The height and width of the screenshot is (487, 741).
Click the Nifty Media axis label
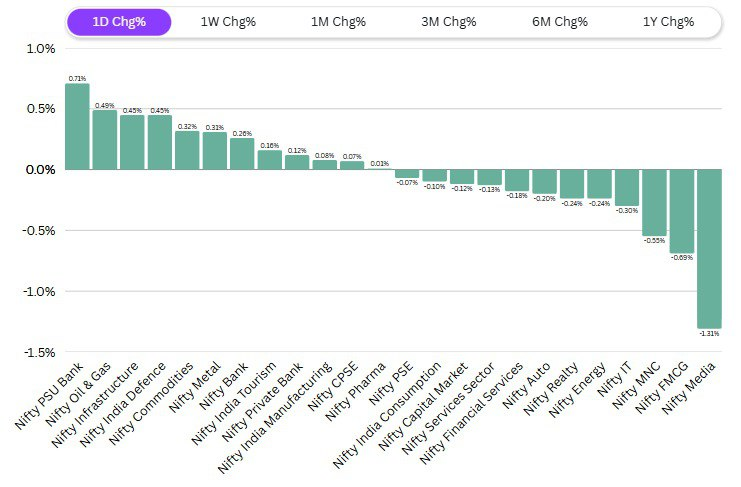click(x=689, y=388)
